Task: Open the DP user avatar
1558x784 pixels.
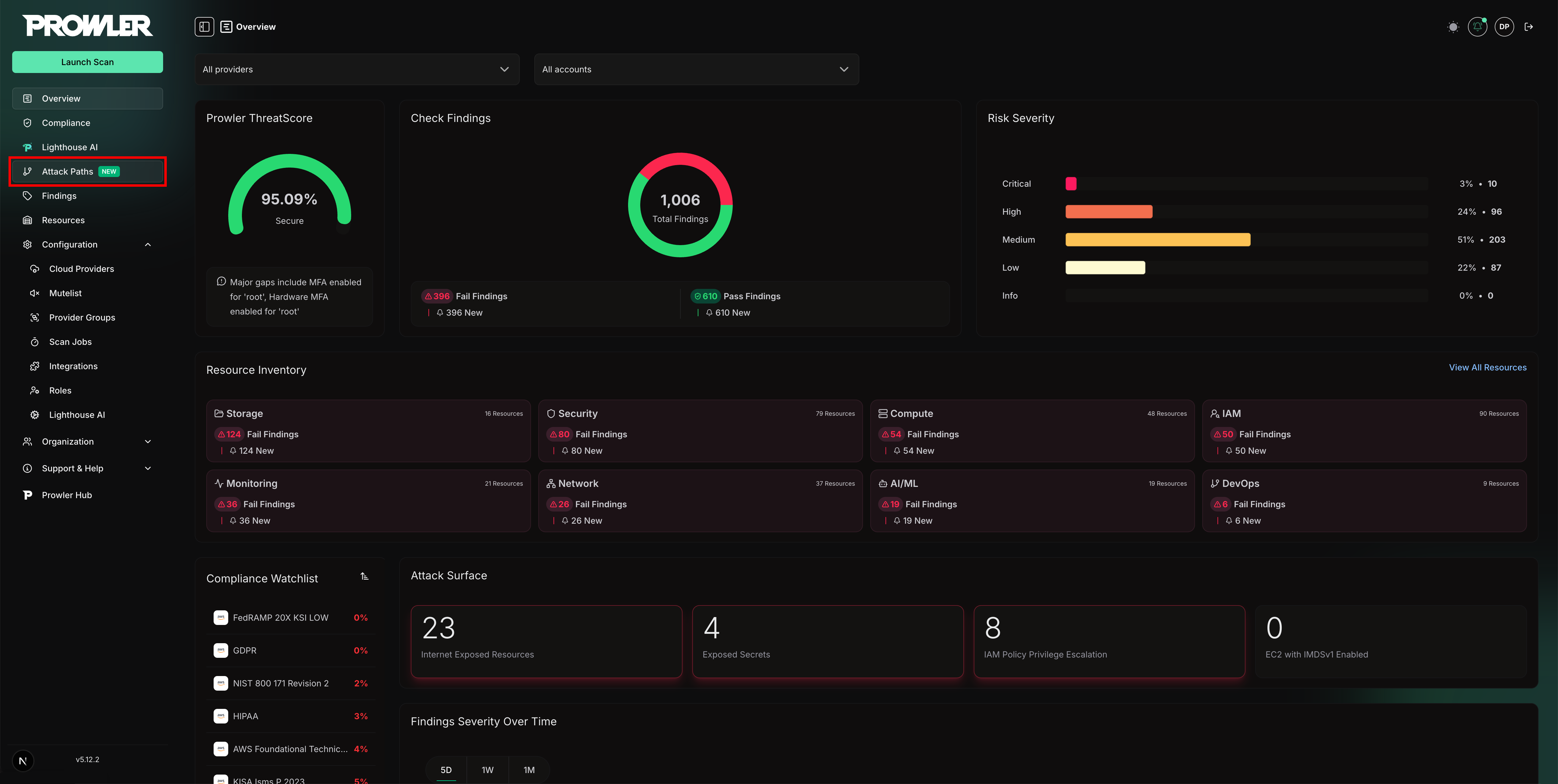Action: [1504, 26]
